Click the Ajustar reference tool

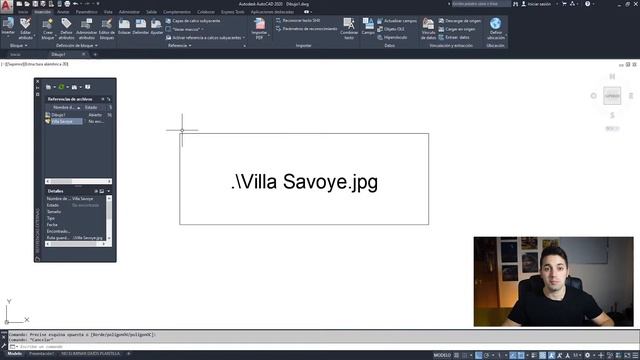pos(157,27)
